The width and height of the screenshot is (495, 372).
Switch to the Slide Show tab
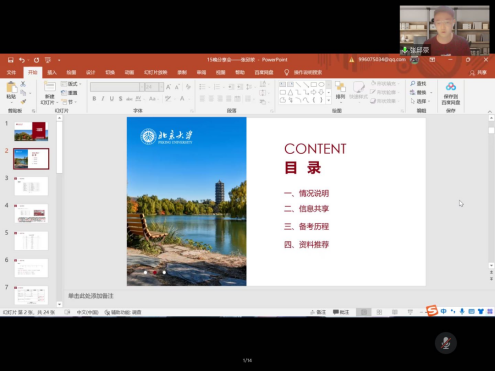155,72
